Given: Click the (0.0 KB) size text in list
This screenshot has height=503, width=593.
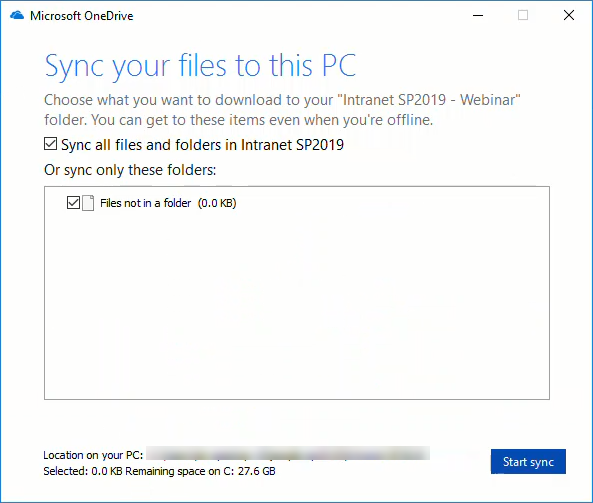Looking at the screenshot, I should pyautogui.click(x=217, y=203).
